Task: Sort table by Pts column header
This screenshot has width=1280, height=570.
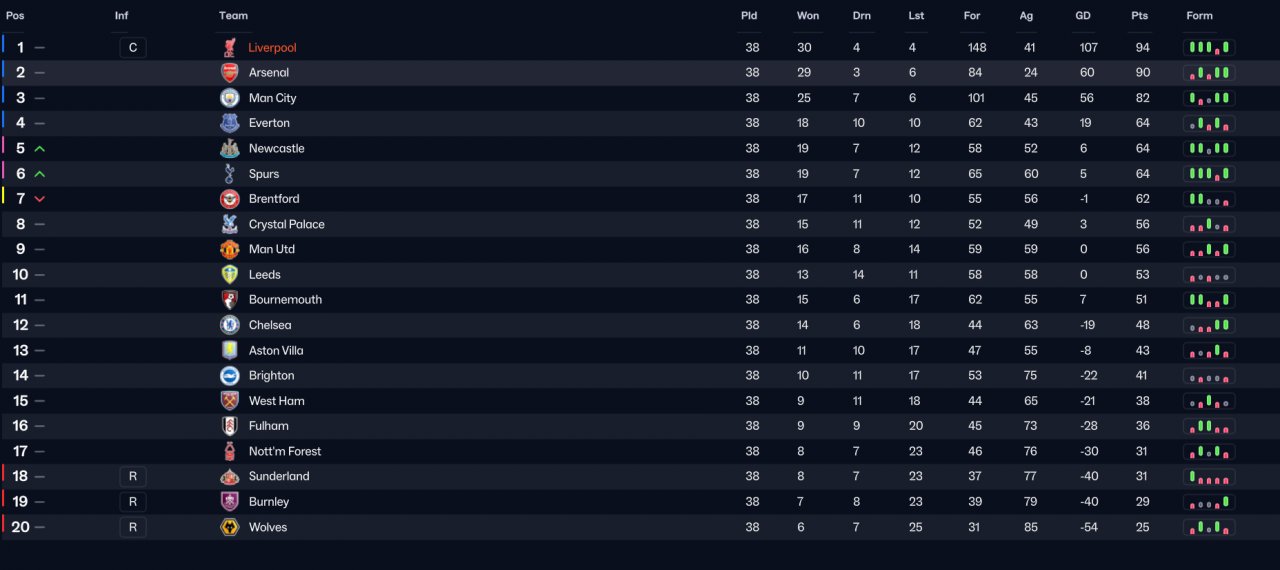Action: click(1140, 15)
